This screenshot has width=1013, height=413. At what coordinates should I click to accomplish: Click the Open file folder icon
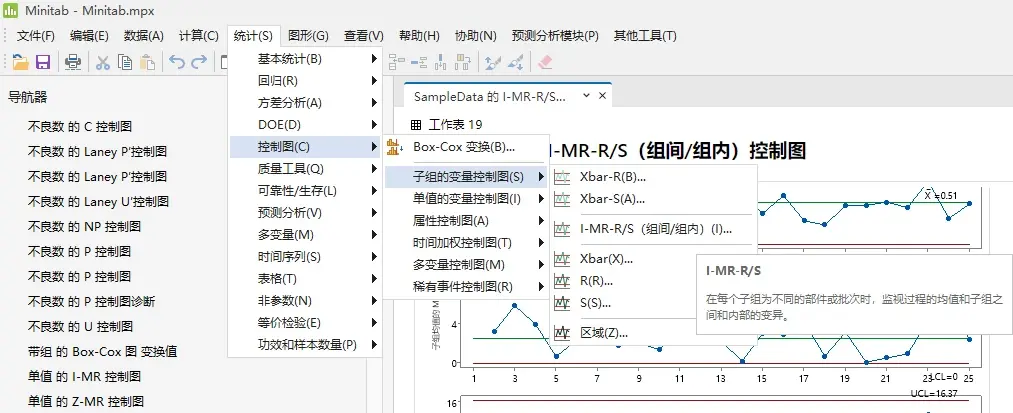coord(19,62)
